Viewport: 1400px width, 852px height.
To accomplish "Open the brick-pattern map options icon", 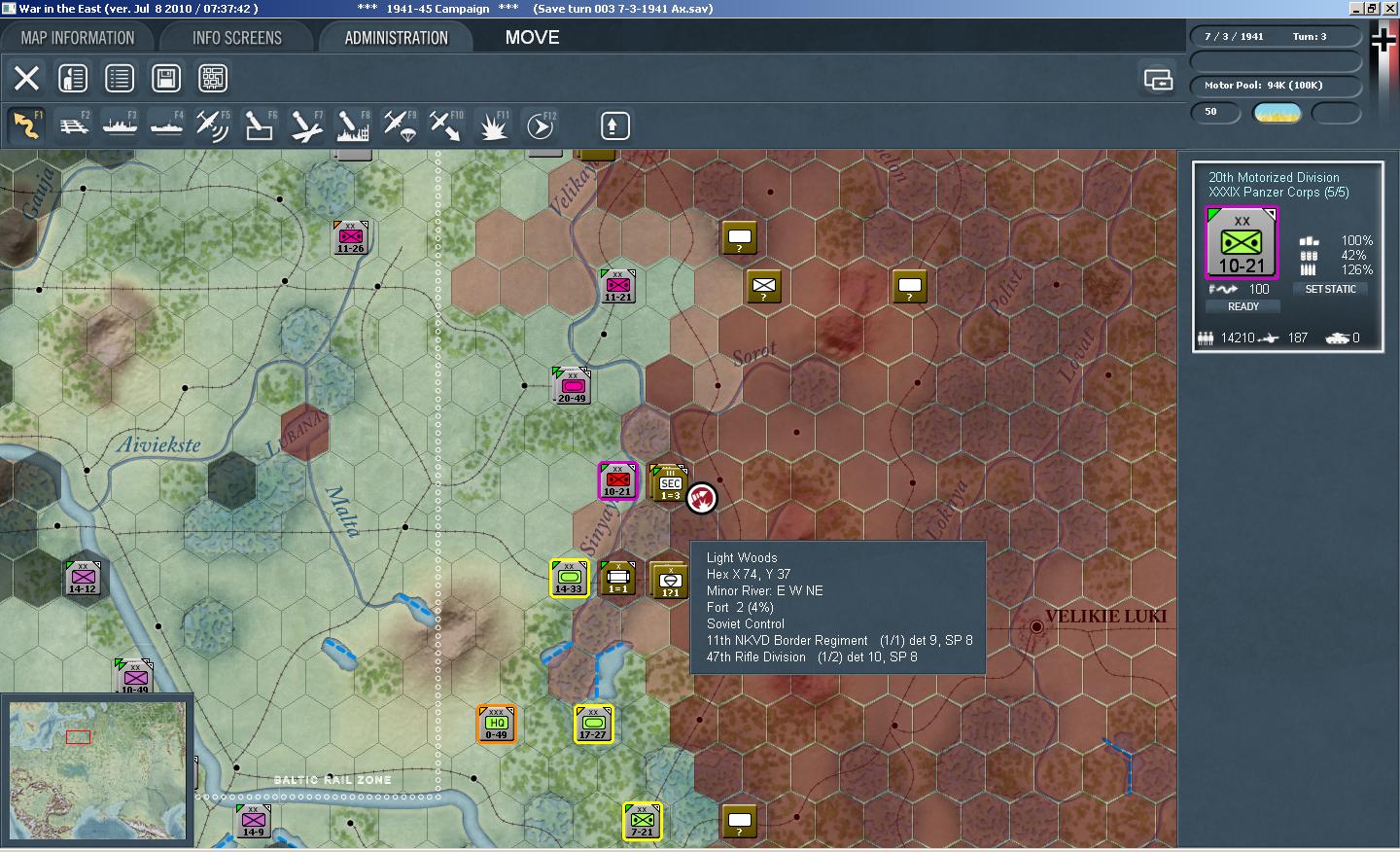I will pyautogui.click(x=213, y=78).
